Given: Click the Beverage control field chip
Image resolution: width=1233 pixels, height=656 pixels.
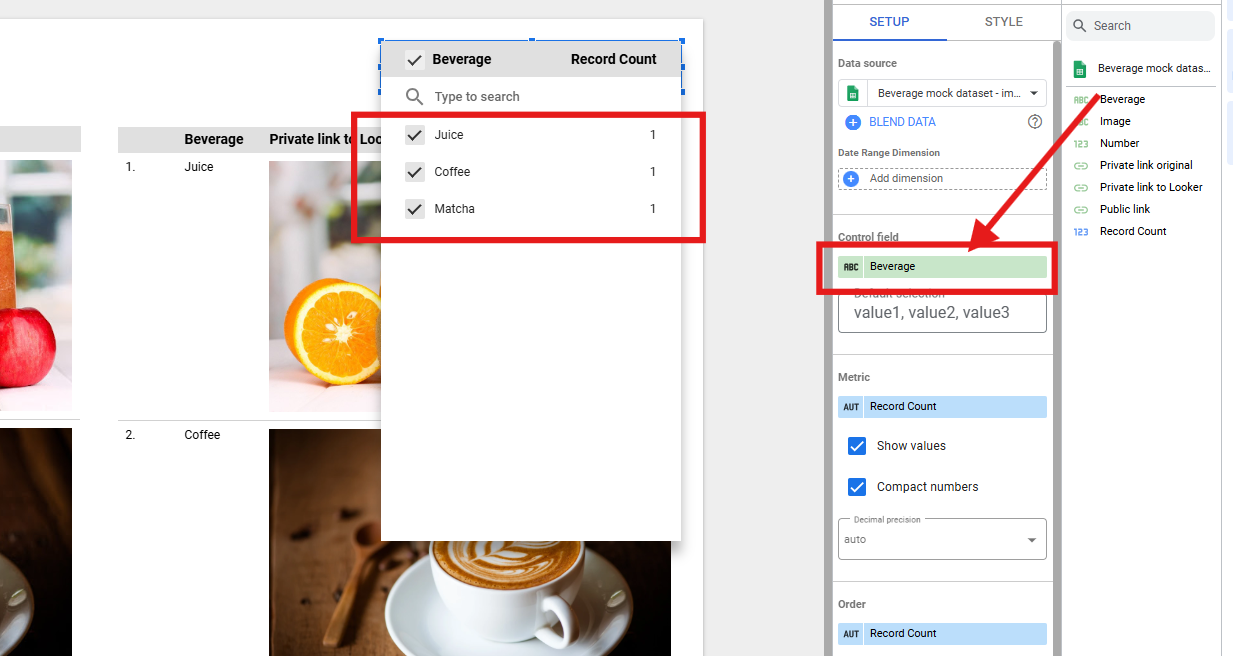Looking at the screenshot, I should click(942, 267).
